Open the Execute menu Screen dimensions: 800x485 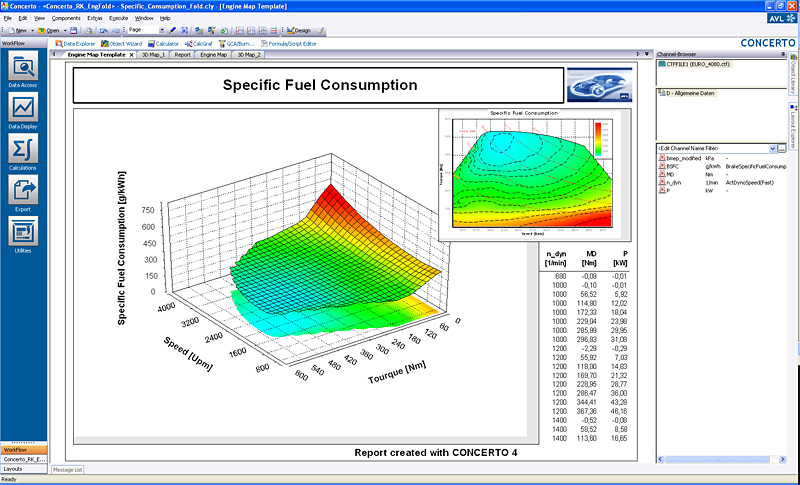coord(119,18)
